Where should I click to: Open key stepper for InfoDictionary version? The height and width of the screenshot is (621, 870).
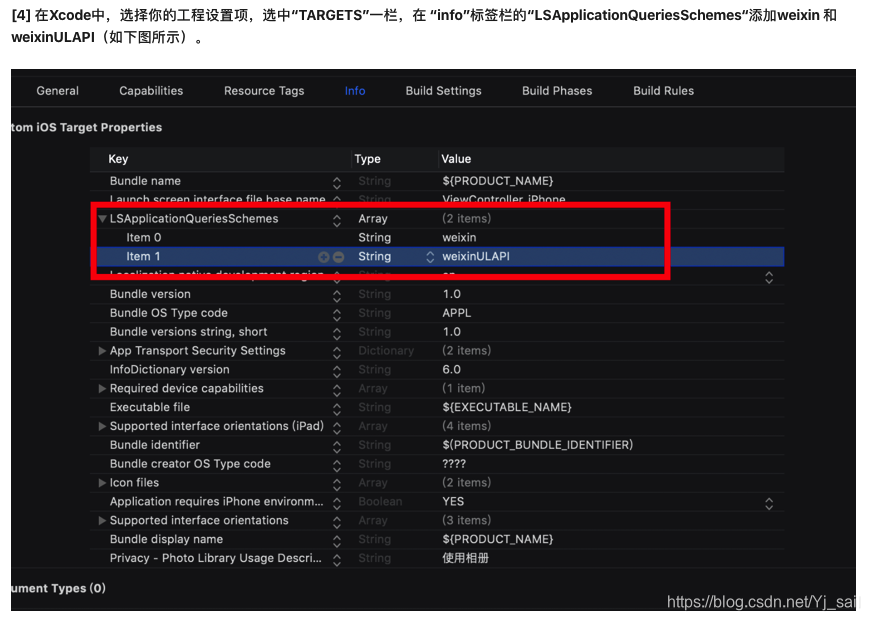pyautogui.click(x=337, y=372)
